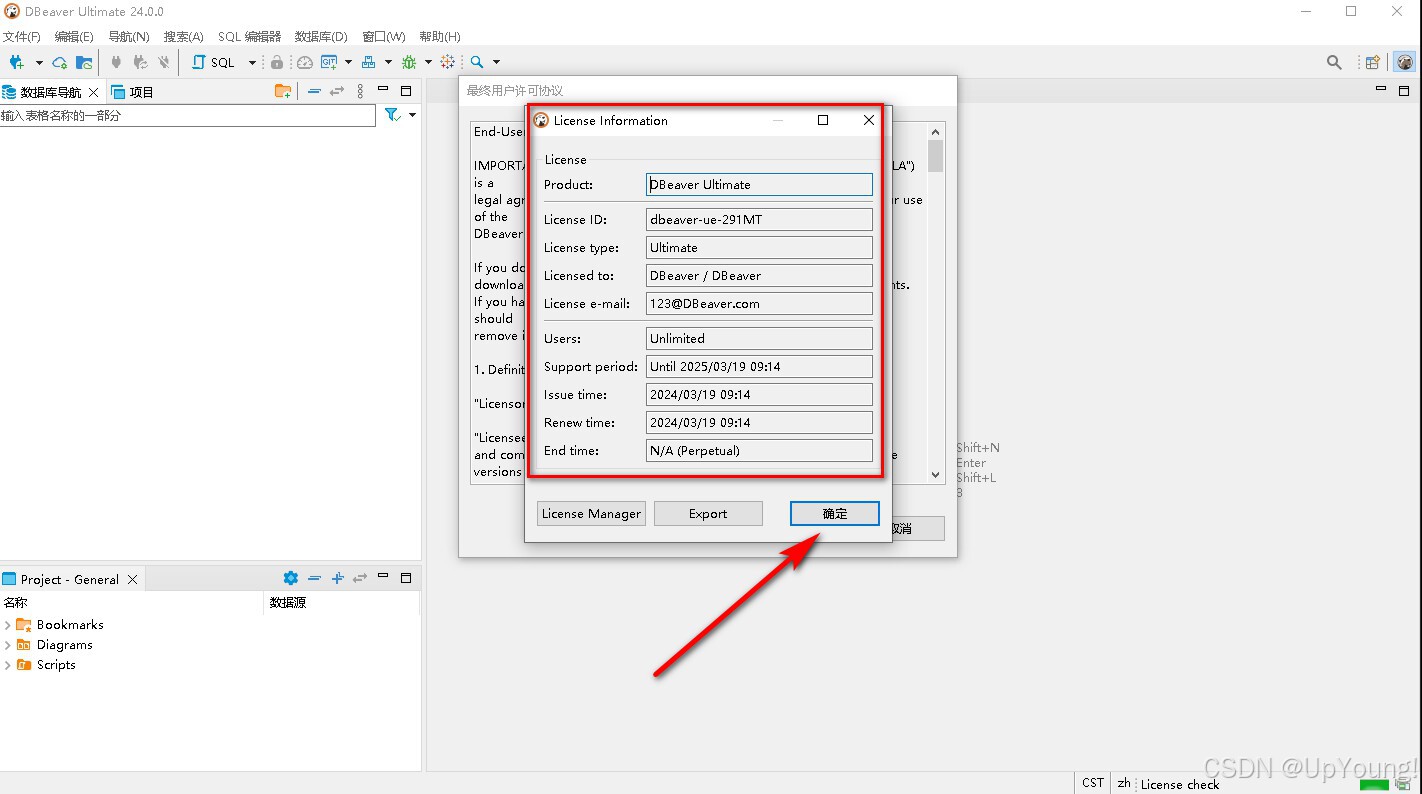The width and height of the screenshot is (1422, 794).
Task: Open the 窗口(W) menu
Action: pyautogui.click(x=383, y=36)
